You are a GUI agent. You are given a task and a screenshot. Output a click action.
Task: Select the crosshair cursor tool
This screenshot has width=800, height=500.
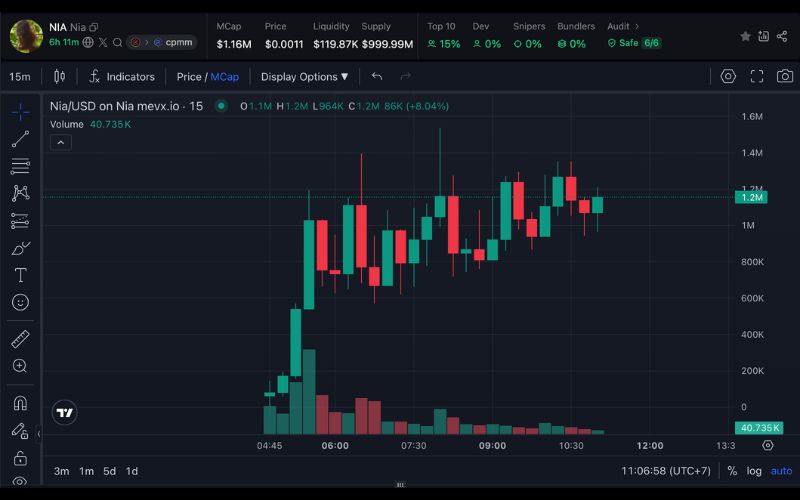coord(20,112)
